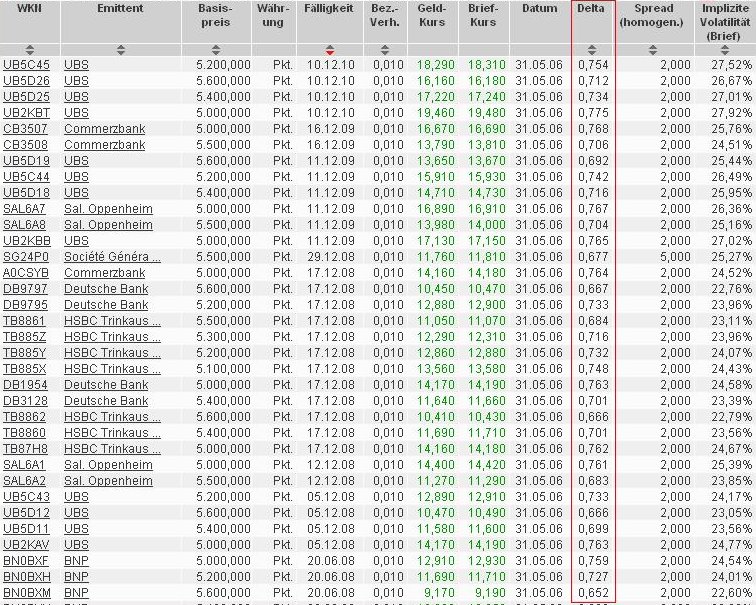The width and height of the screenshot is (756, 605).
Task: Open WKN link UB2KBB
Action: [27, 241]
